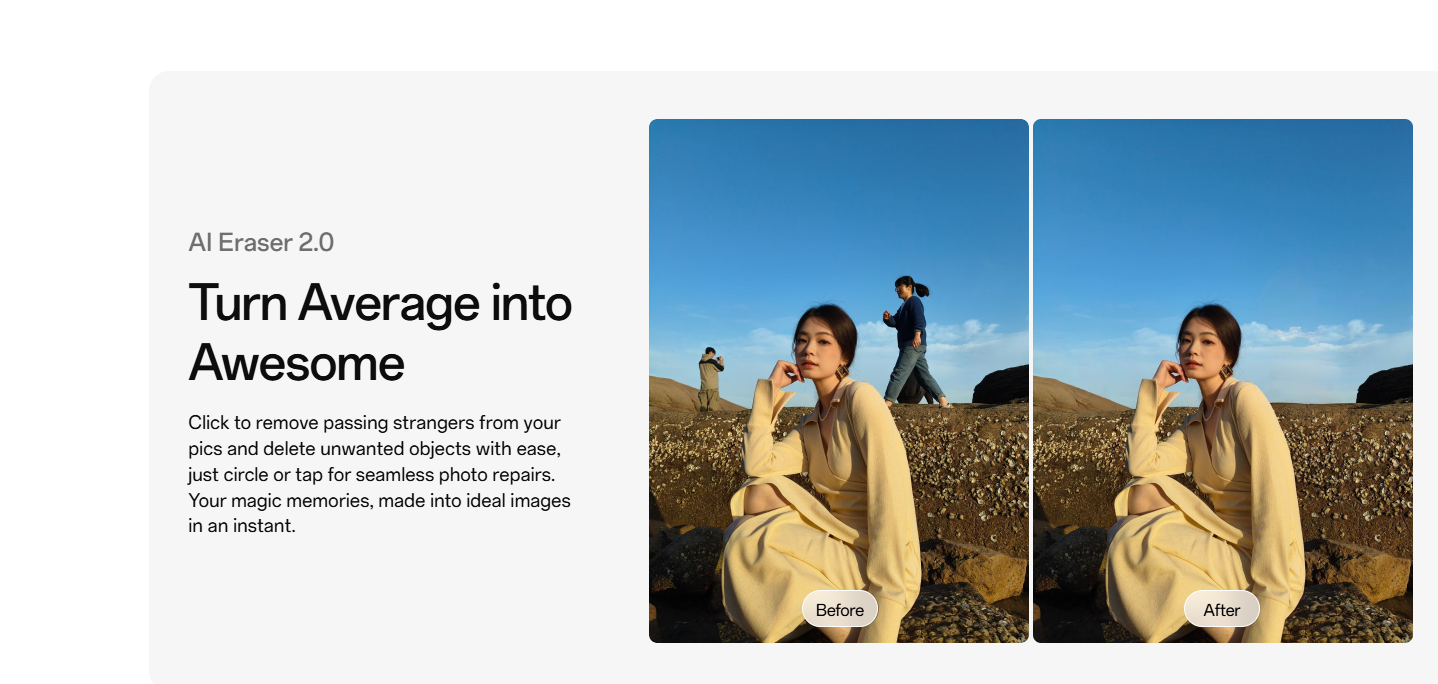
Task: Click the "AI Eraser 2.0" subtitle
Action: 261,242
